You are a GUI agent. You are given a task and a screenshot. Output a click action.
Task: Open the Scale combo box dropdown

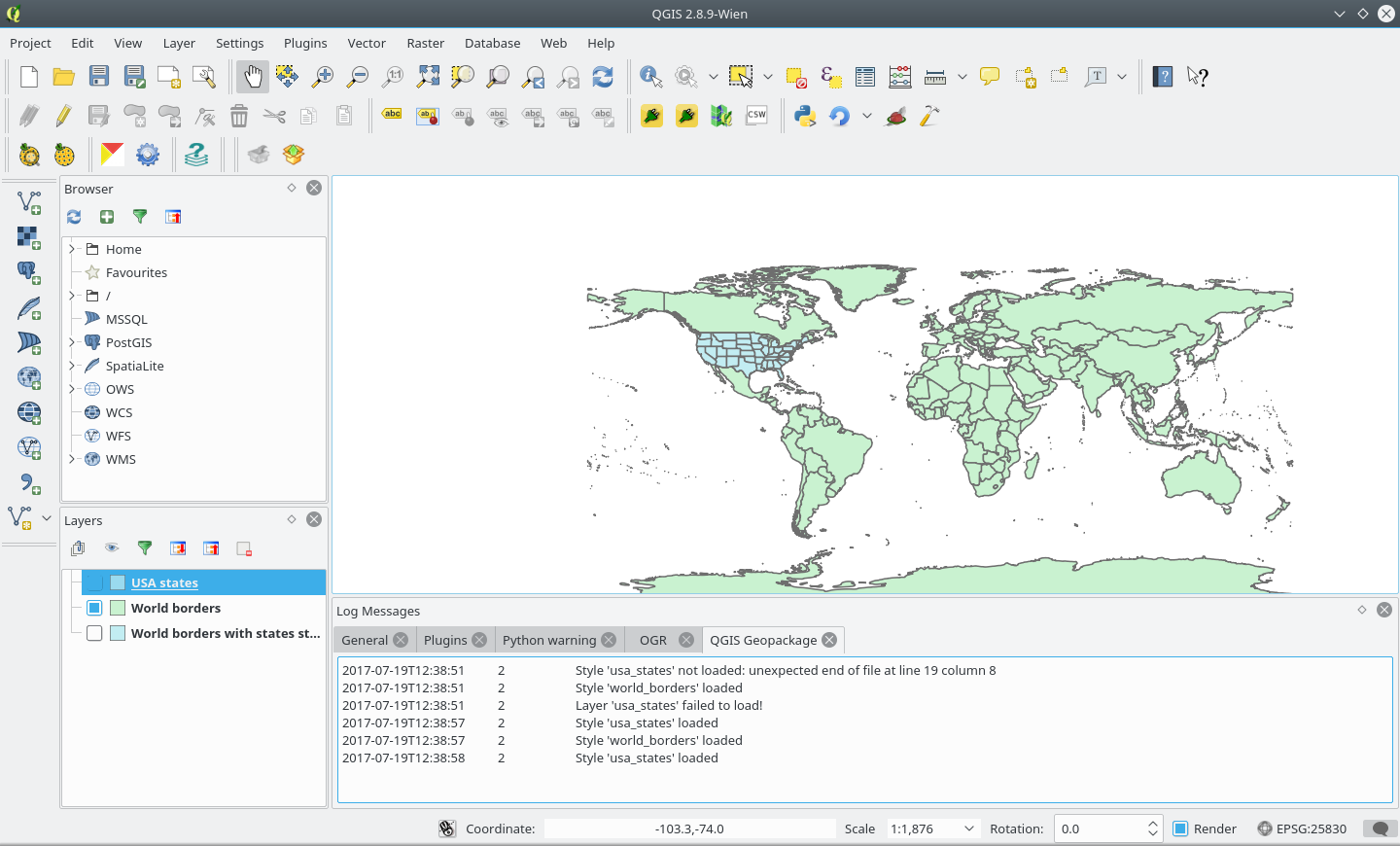coord(969,828)
